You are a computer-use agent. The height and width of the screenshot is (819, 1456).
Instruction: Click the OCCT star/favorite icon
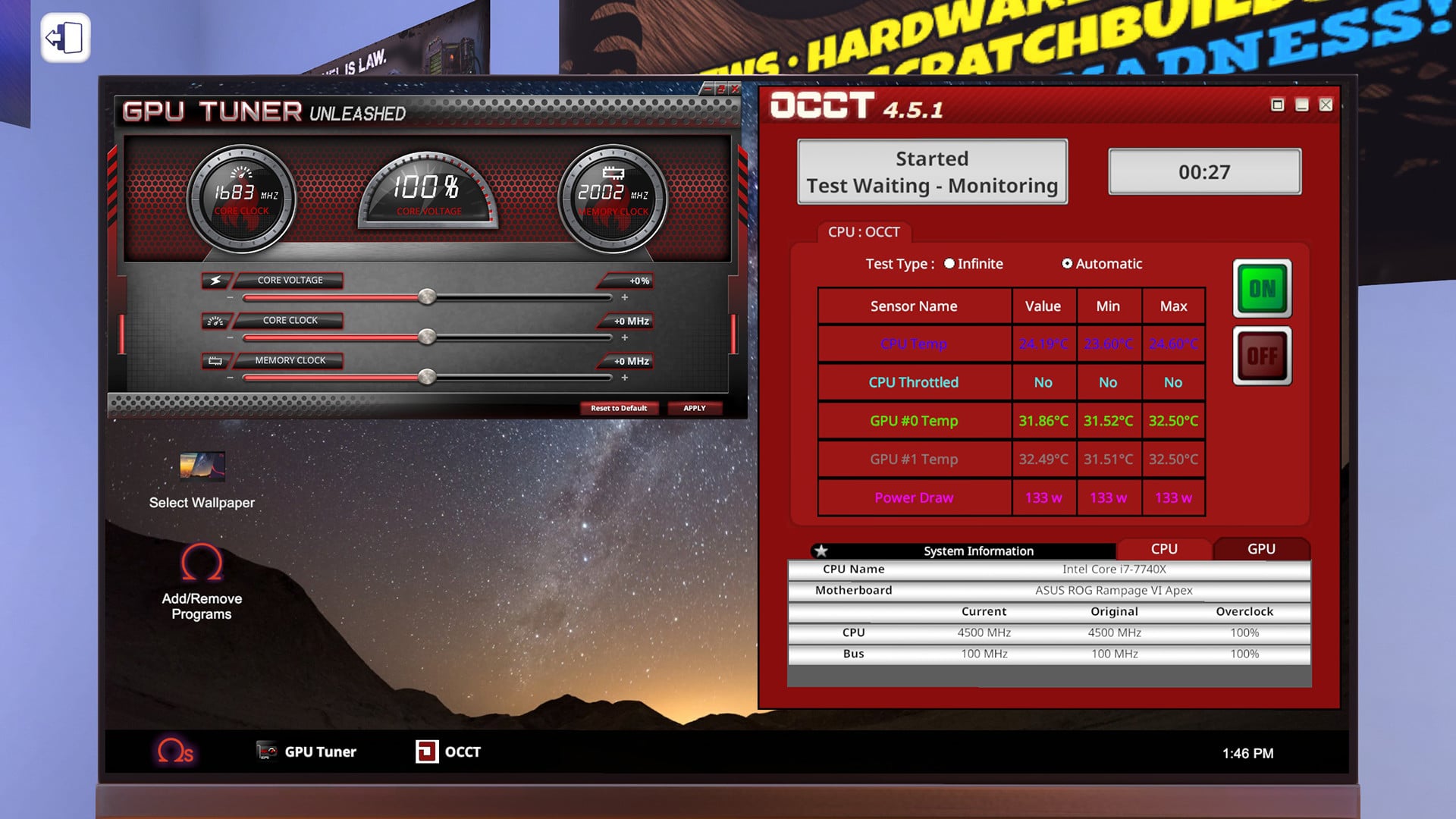click(x=820, y=549)
